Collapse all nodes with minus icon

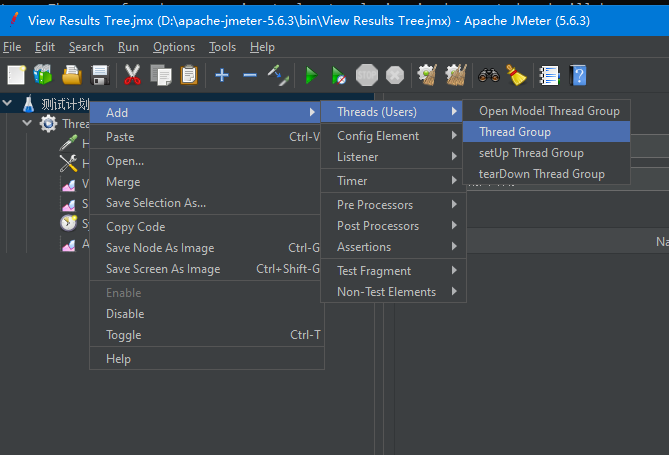click(x=250, y=75)
